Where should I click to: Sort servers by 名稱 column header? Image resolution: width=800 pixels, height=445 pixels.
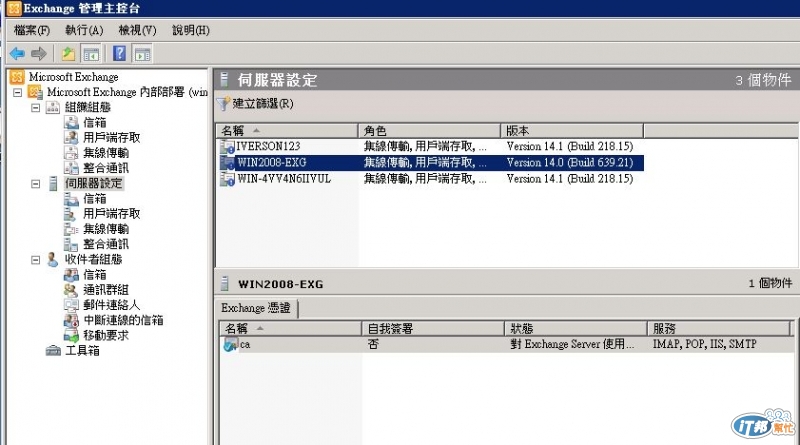coord(287,131)
